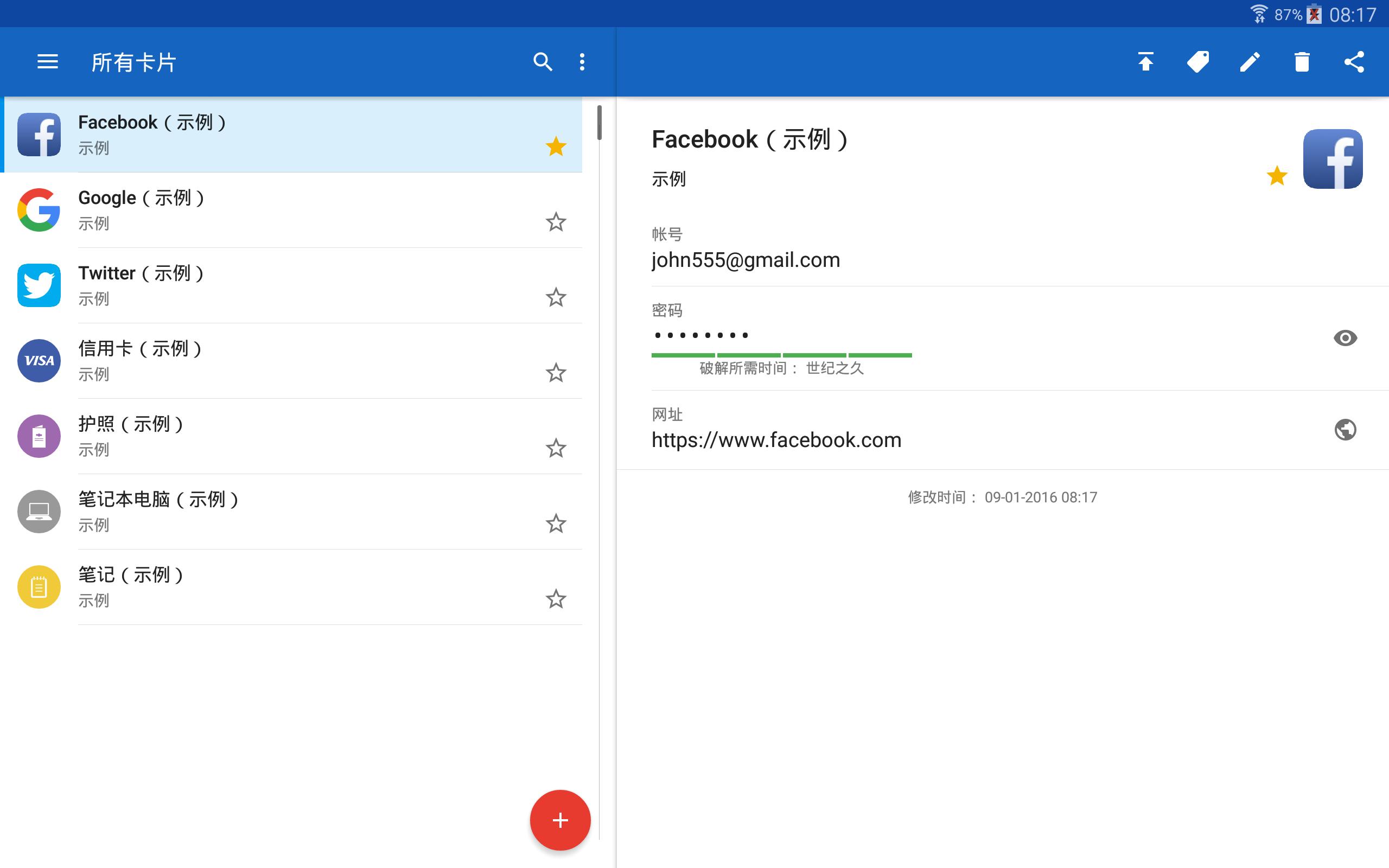Delete card with the trash icon

(1302, 61)
